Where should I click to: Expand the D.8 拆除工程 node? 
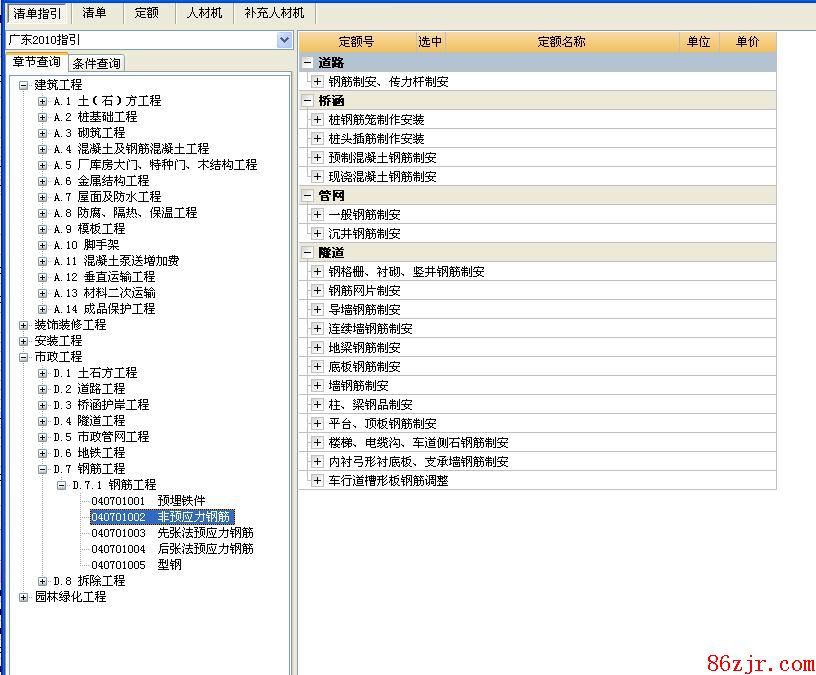tap(43, 581)
